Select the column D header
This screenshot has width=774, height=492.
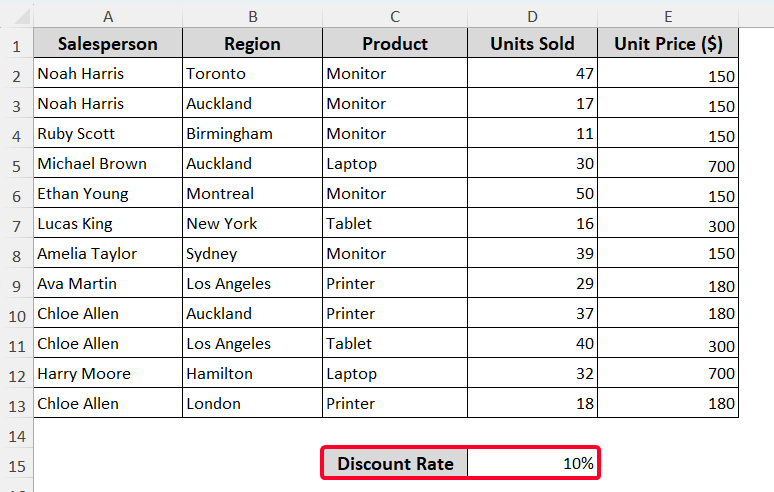532,15
